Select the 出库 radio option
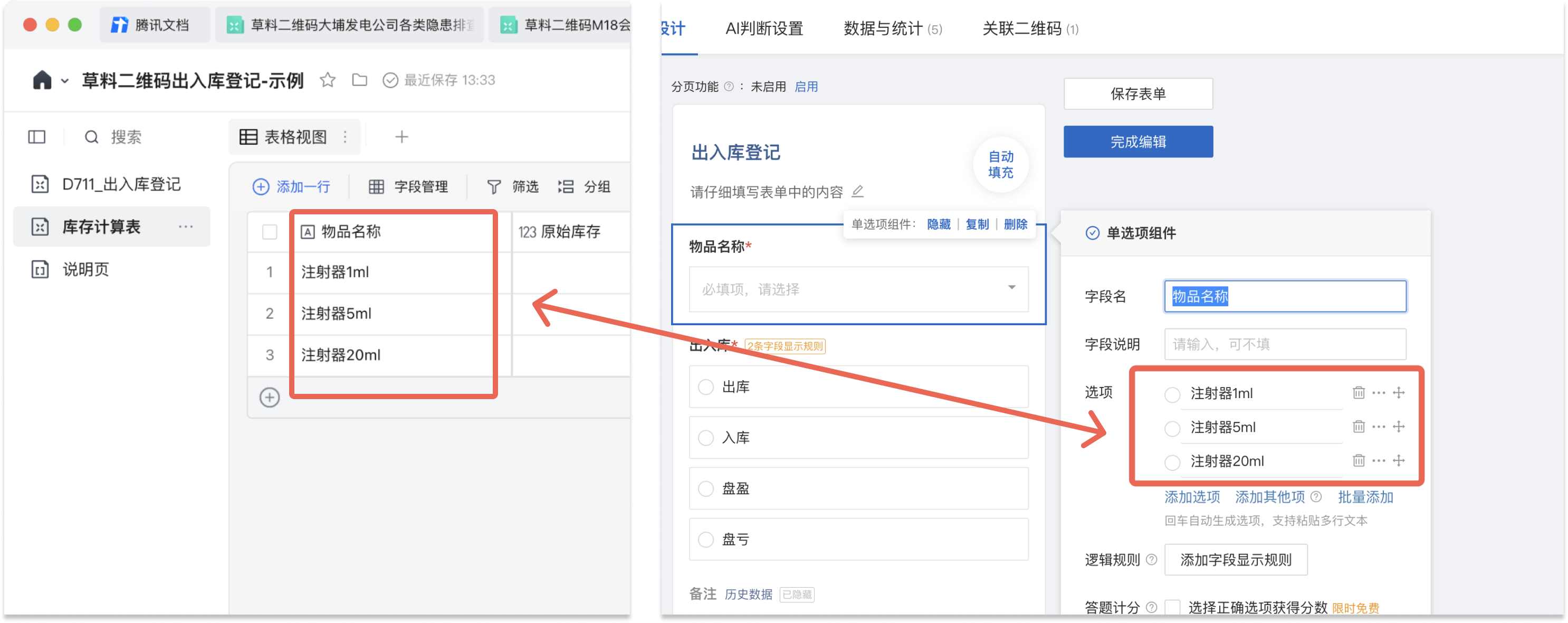Image resolution: width=1568 pixels, height=623 pixels. point(705,386)
